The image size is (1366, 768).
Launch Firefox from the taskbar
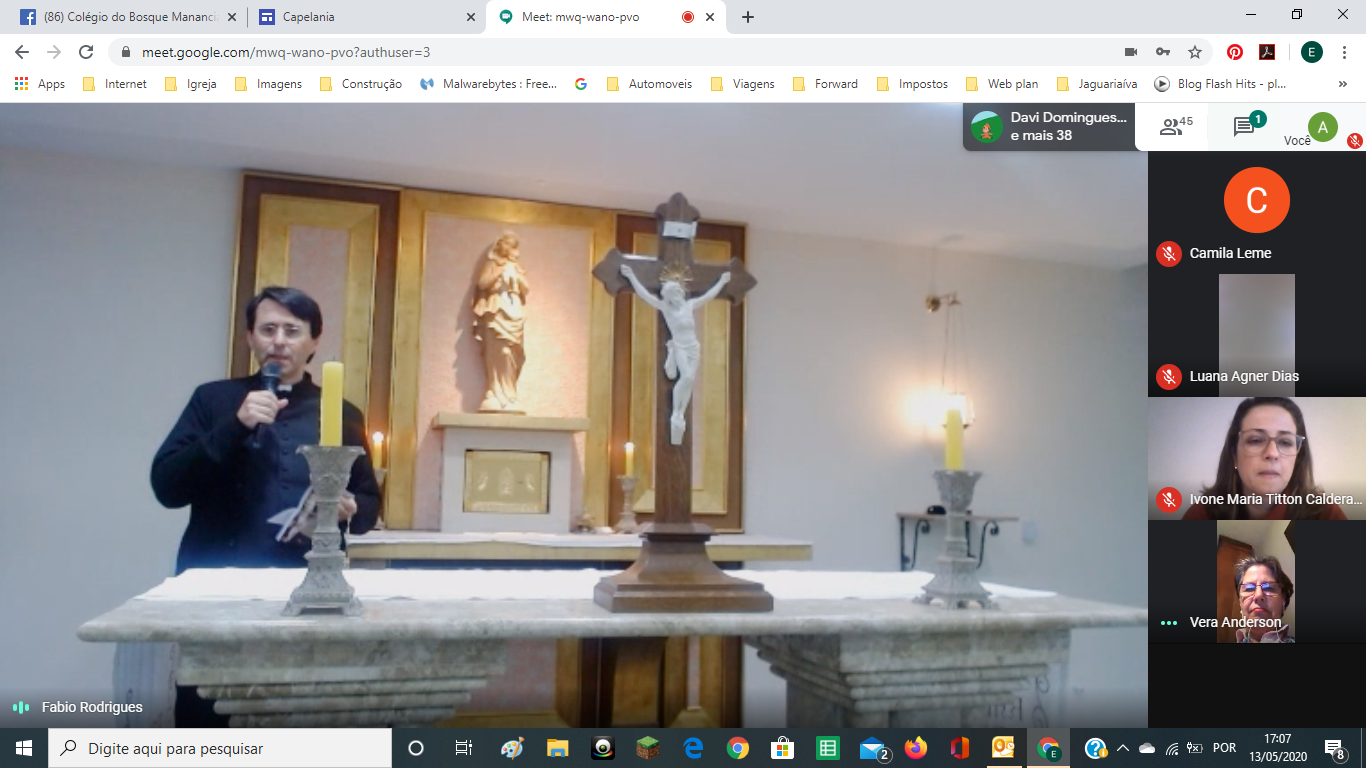(x=915, y=748)
